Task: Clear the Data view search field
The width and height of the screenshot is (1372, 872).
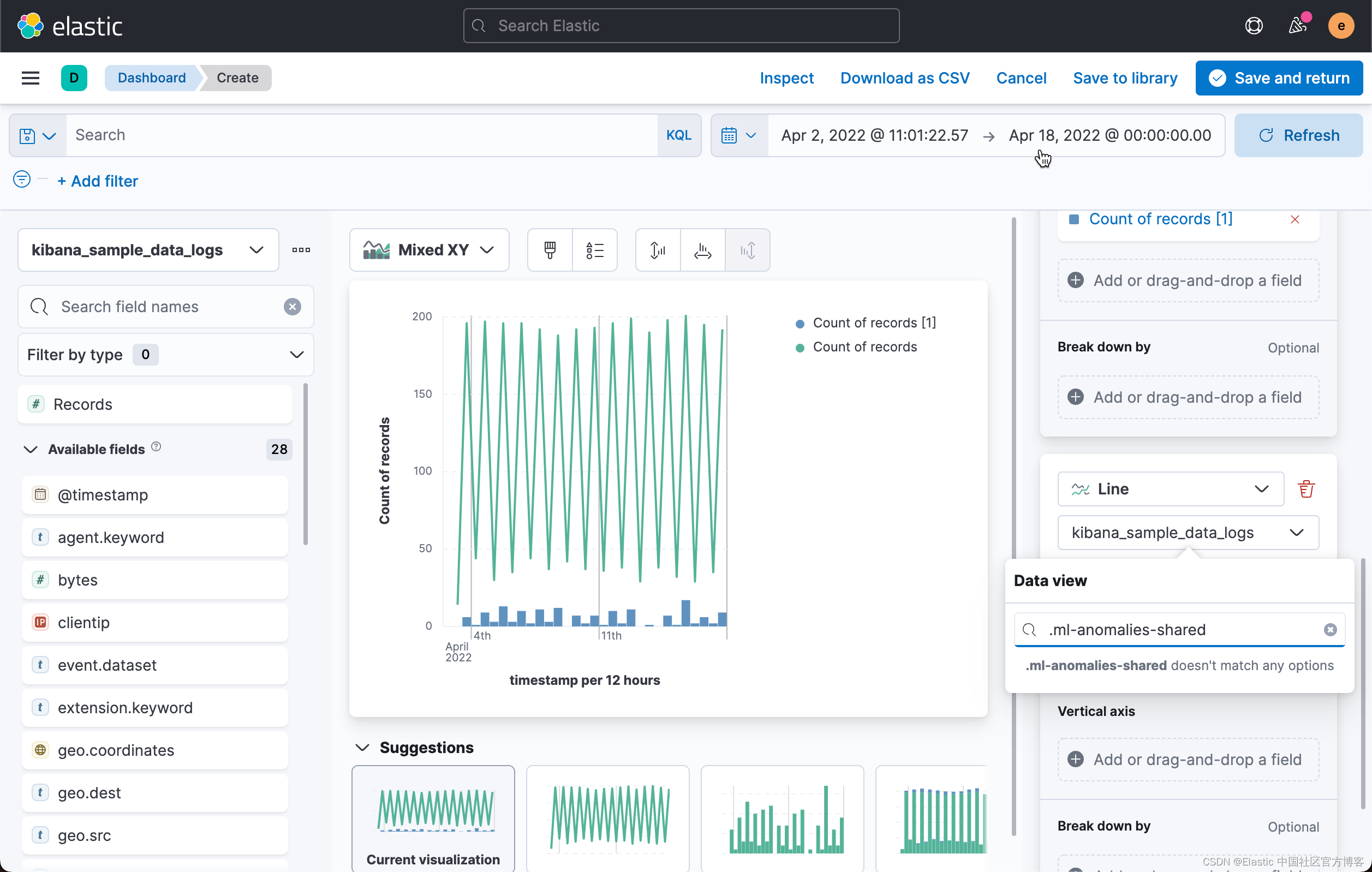Action: click(x=1330, y=629)
